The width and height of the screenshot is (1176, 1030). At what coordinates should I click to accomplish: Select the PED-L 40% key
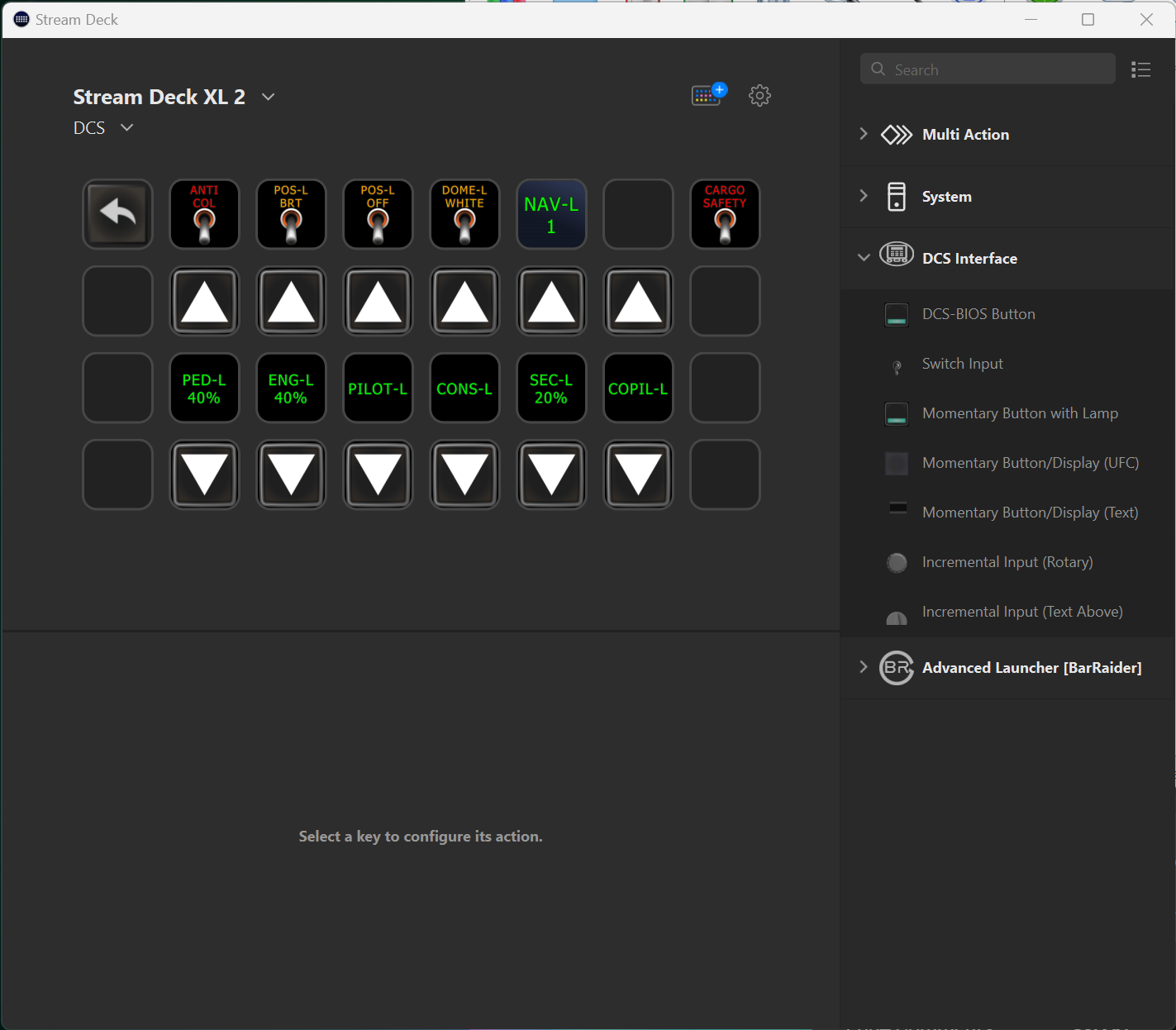pos(204,389)
